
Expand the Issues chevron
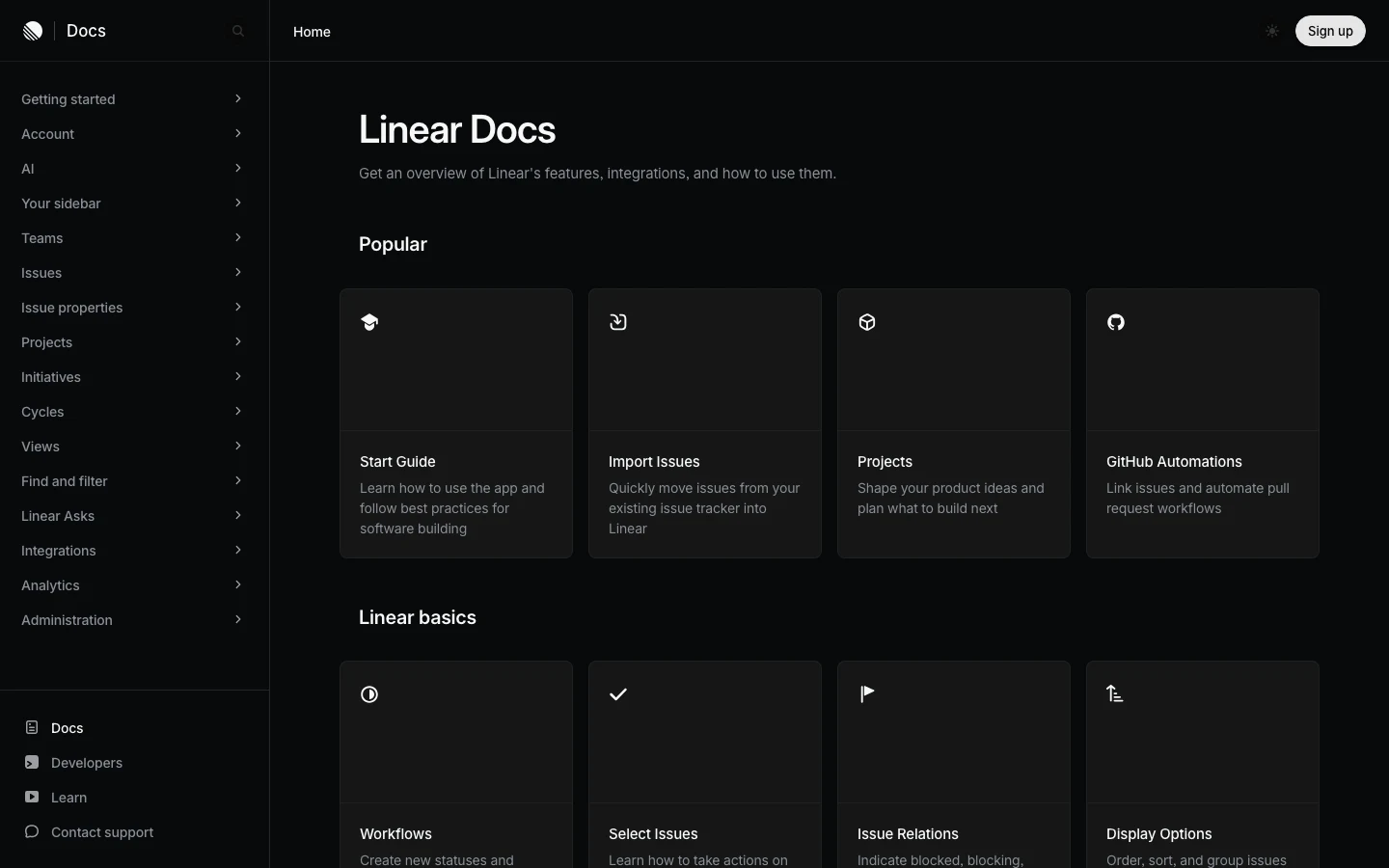[237, 272]
